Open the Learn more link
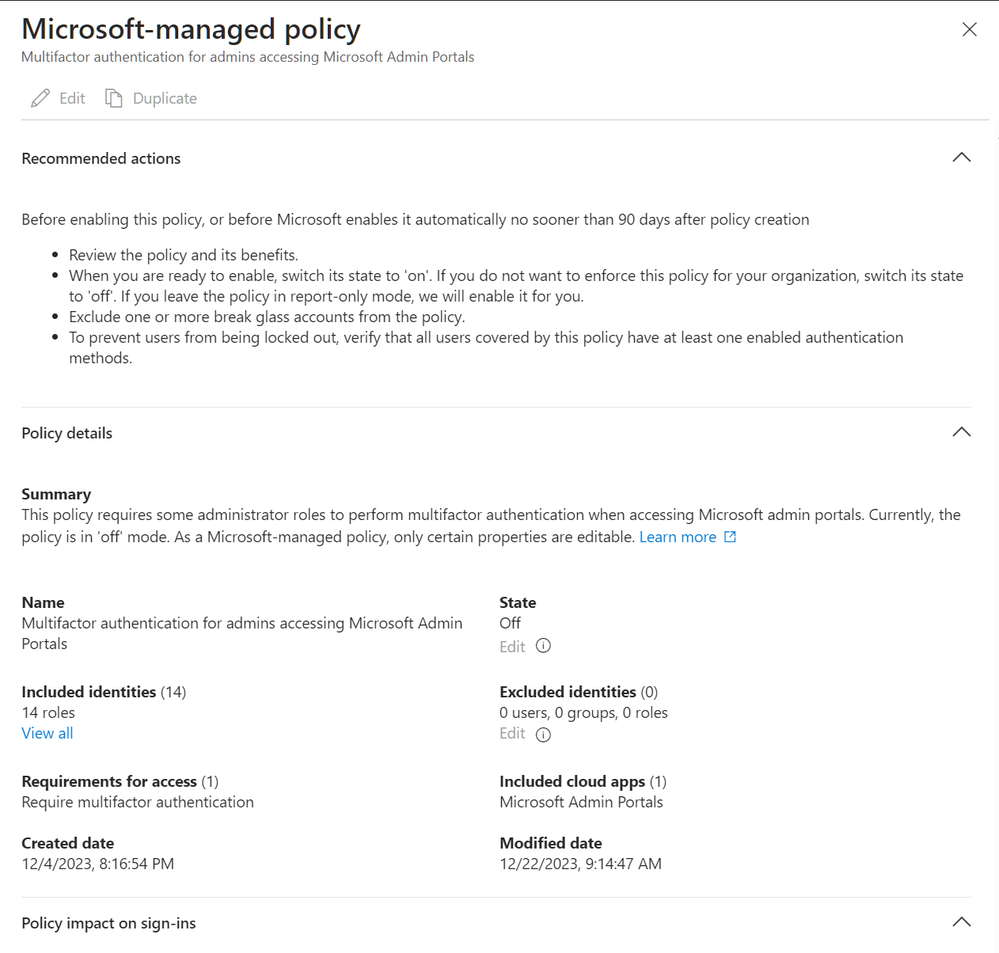This screenshot has width=999, height=953. tap(677, 537)
